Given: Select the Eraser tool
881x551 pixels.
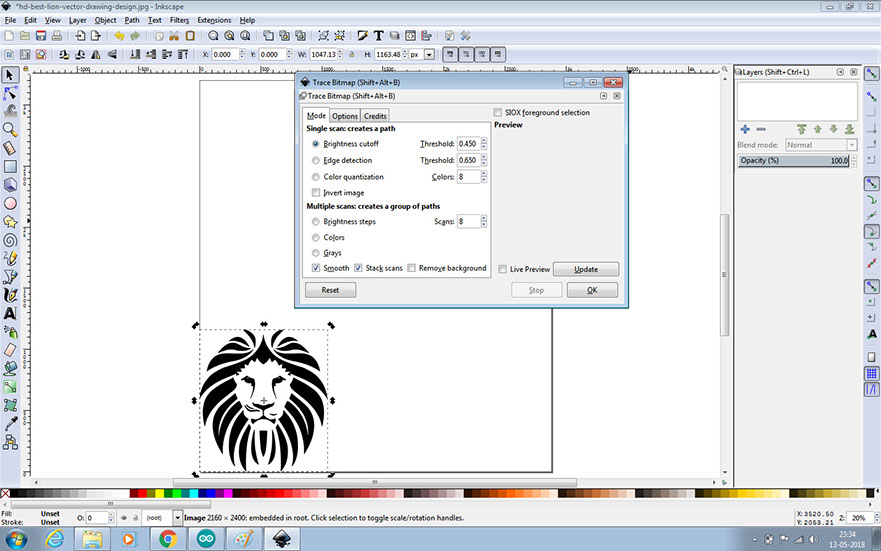Looking at the screenshot, I should [x=10, y=350].
